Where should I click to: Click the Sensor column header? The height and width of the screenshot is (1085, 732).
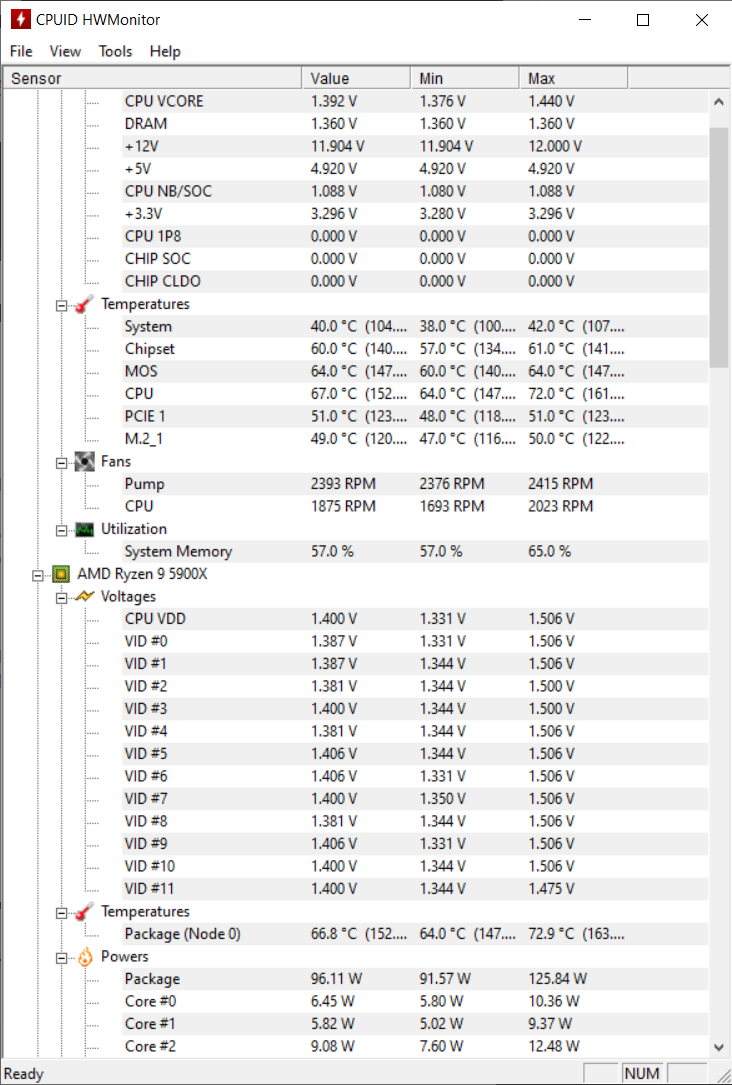click(153, 78)
